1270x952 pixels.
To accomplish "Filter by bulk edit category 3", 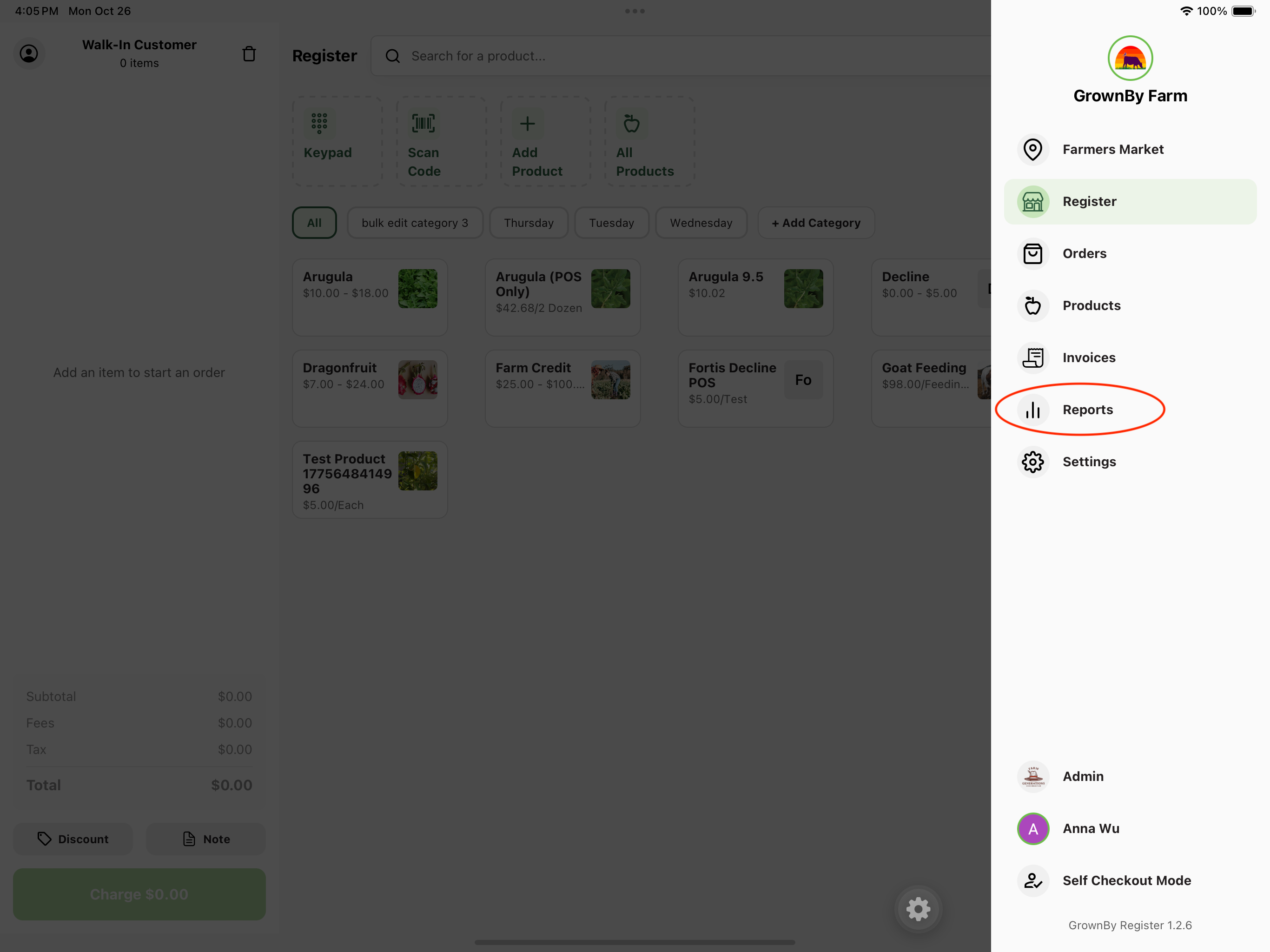I will (x=415, y=223).
